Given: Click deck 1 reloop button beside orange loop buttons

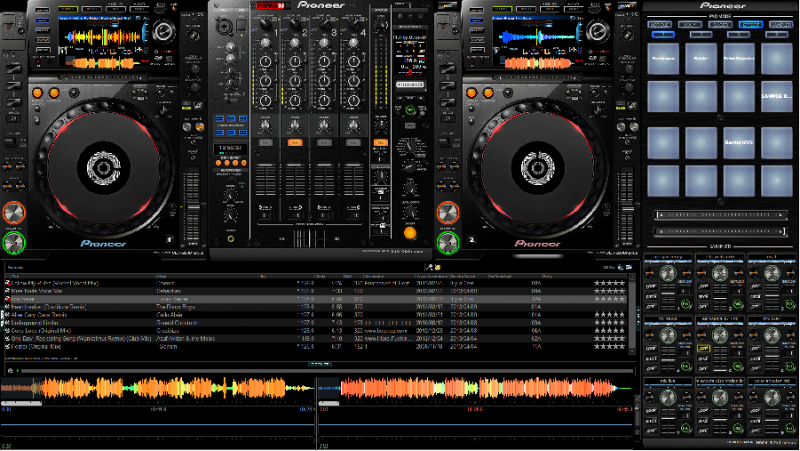Looking at the screenshot, I should (x=74, y=93).
